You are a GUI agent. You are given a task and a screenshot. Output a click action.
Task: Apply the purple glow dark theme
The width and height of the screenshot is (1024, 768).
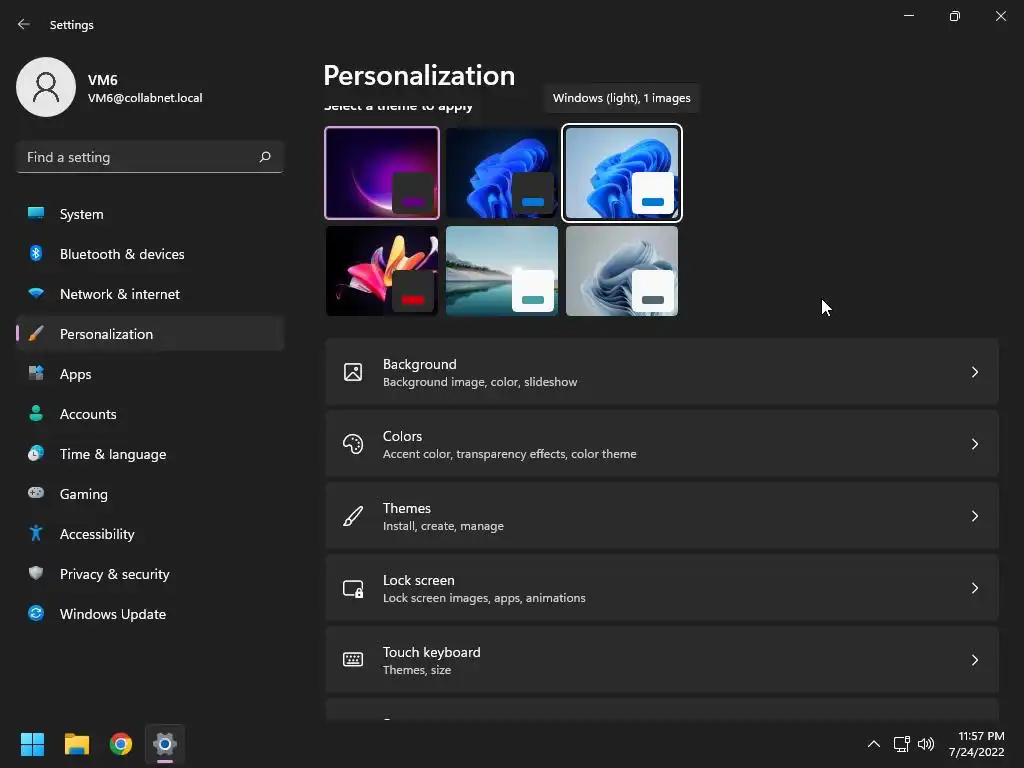click(382, 173)
